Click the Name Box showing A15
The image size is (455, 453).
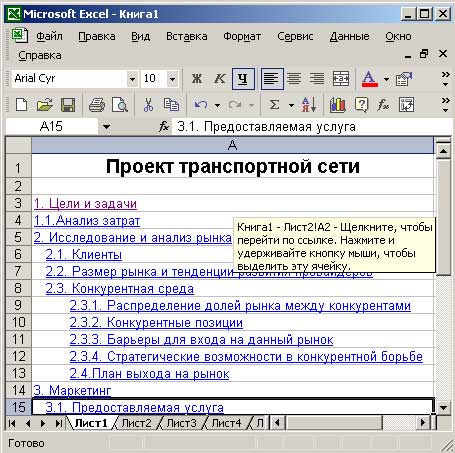(52, 127)
